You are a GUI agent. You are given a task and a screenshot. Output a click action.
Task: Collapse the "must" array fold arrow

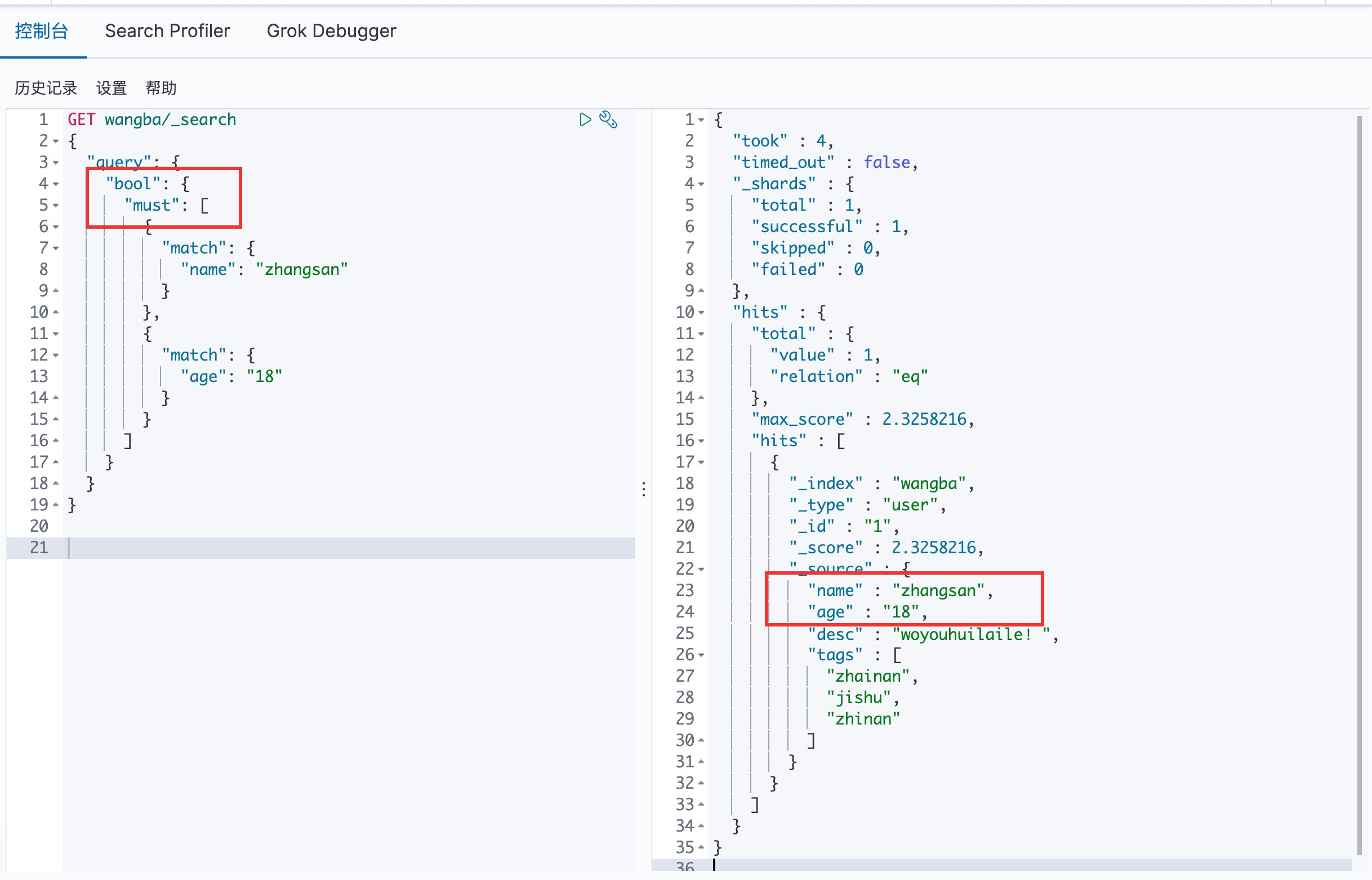click(56, 205)
